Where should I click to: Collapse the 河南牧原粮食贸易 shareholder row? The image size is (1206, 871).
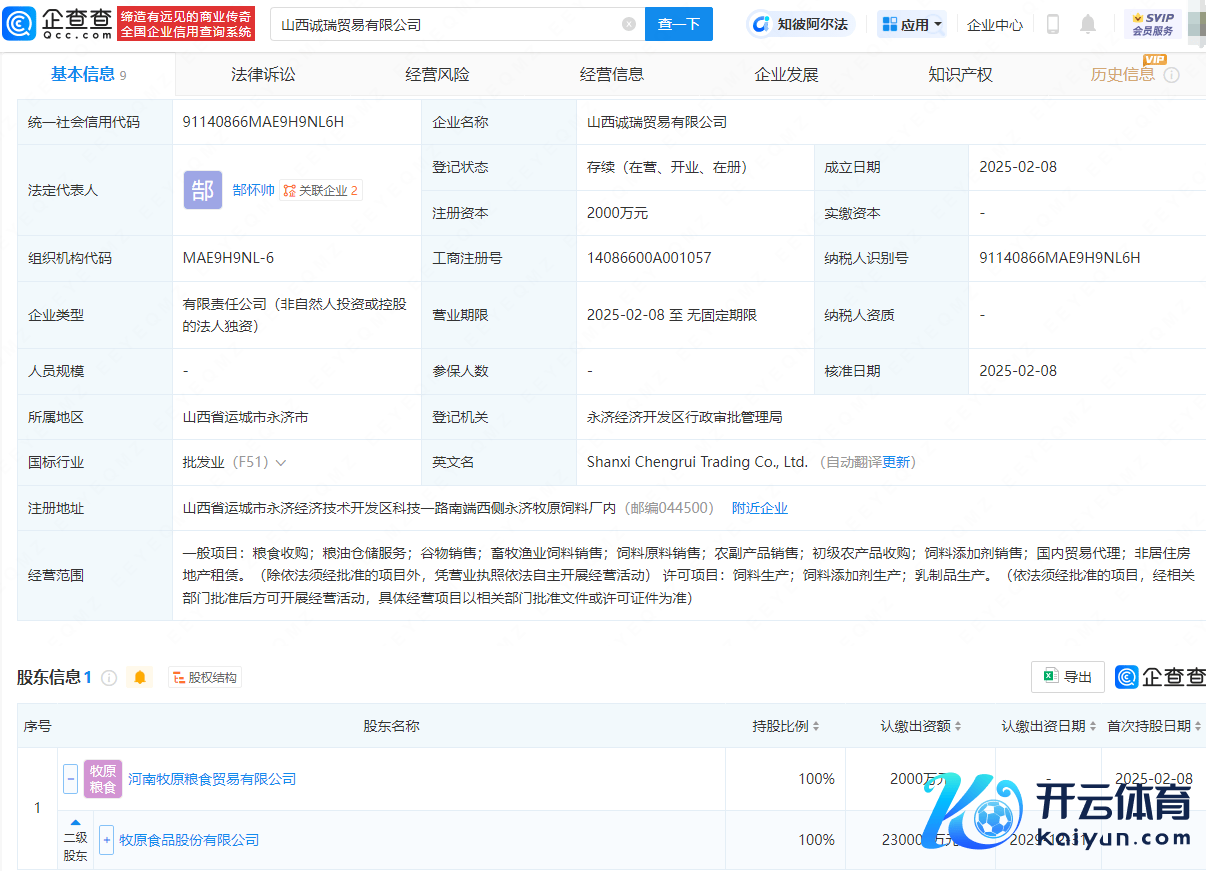[70, 778]
